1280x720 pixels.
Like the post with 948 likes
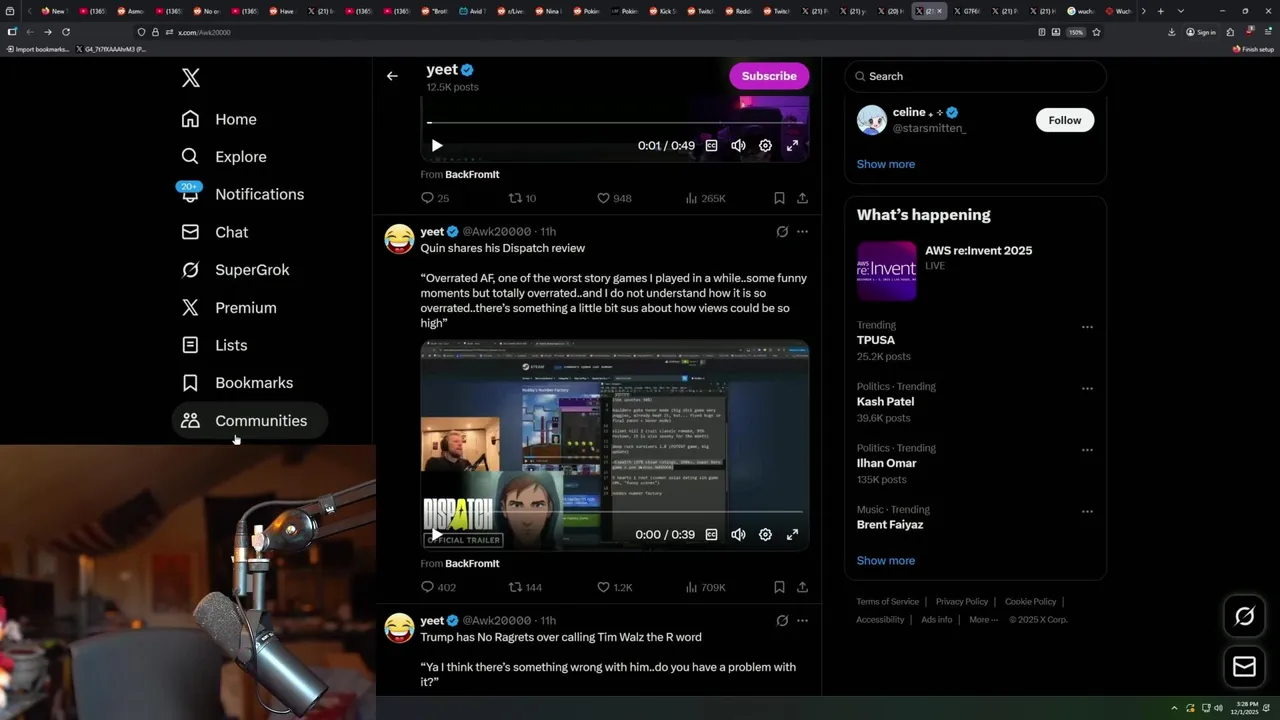[614, 198]
